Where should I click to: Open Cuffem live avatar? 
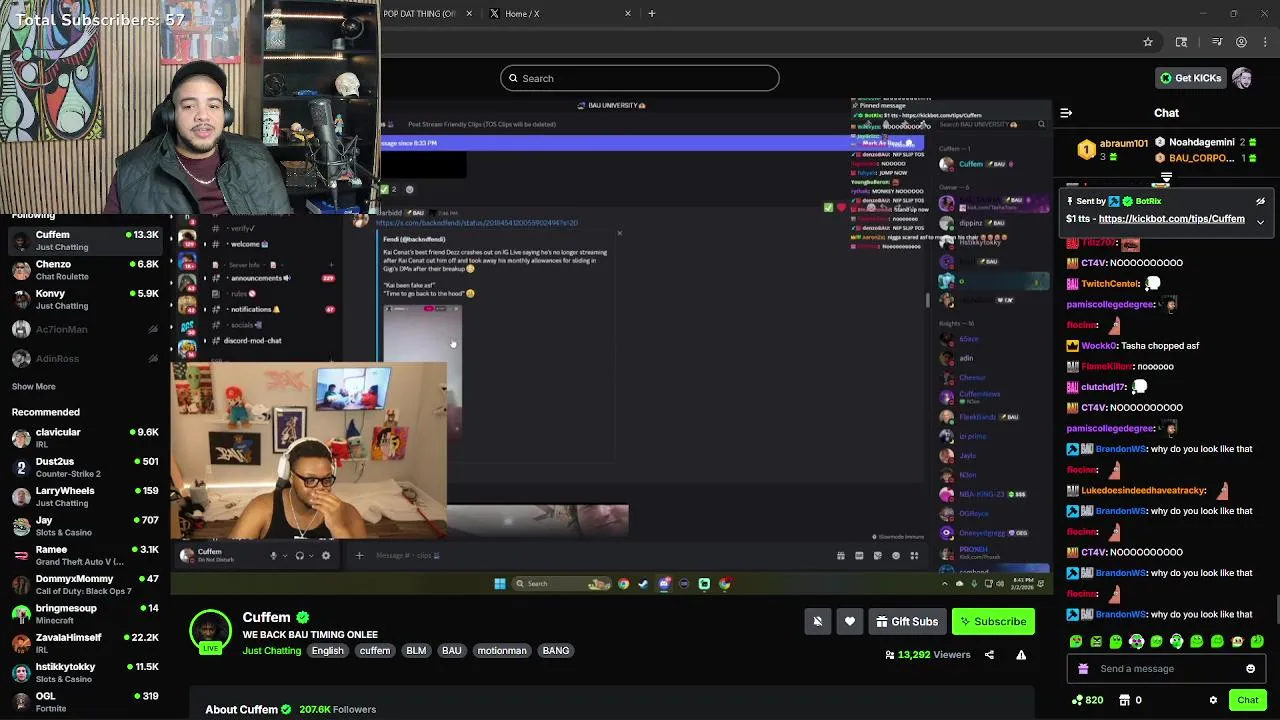[x=210, y=632]
